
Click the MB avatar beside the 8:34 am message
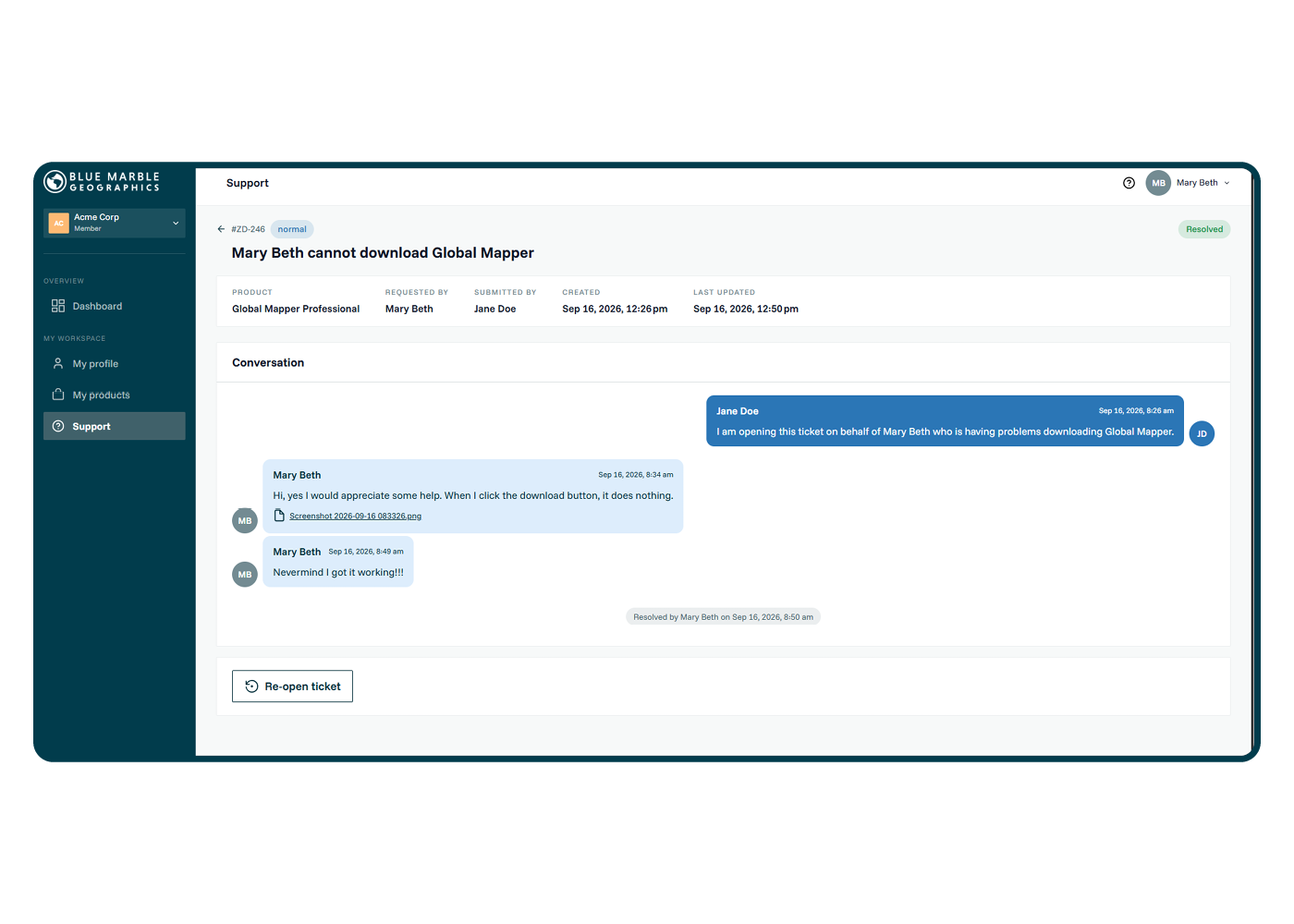click(x=245, y=521)
